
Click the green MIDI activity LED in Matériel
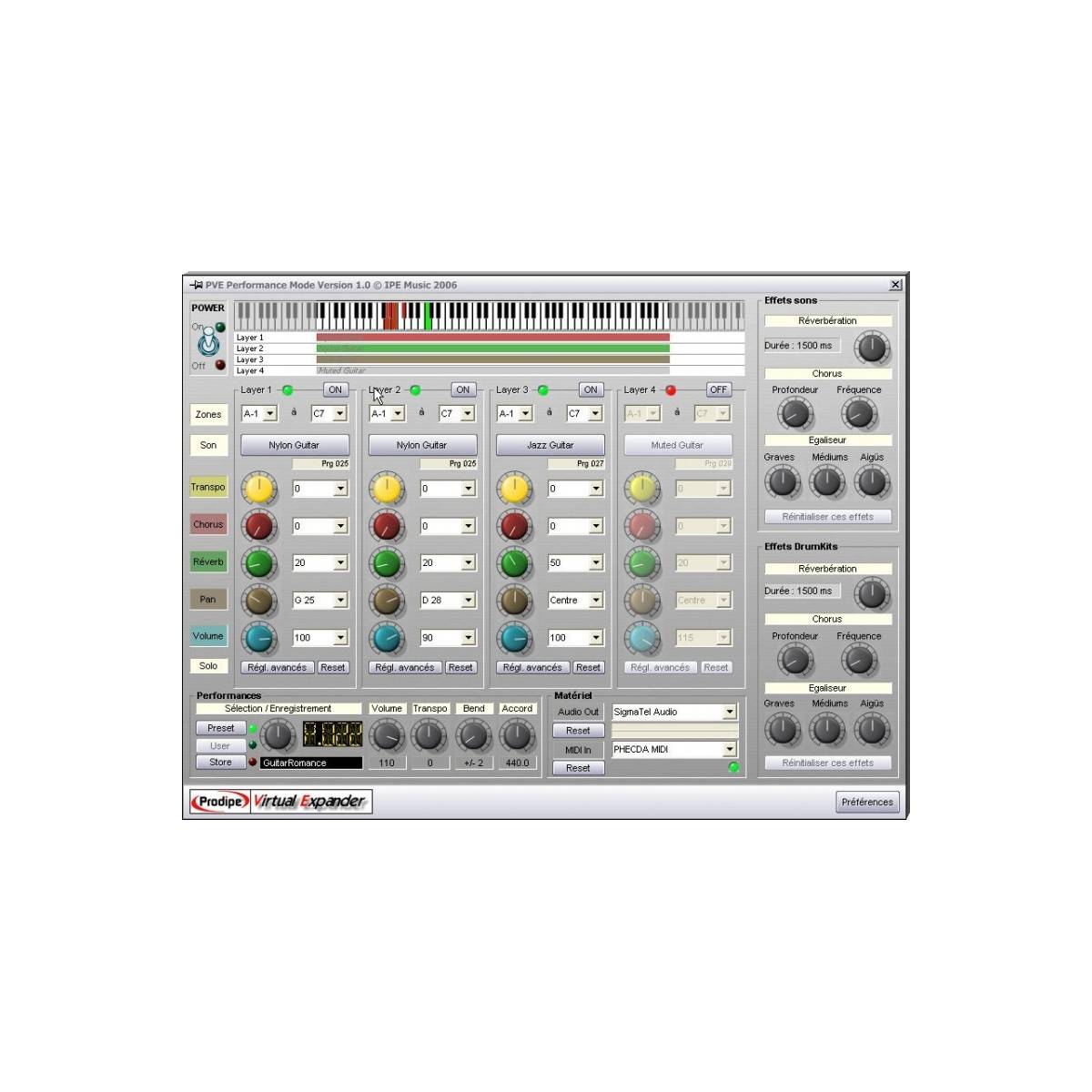click(x=733, y=767)
